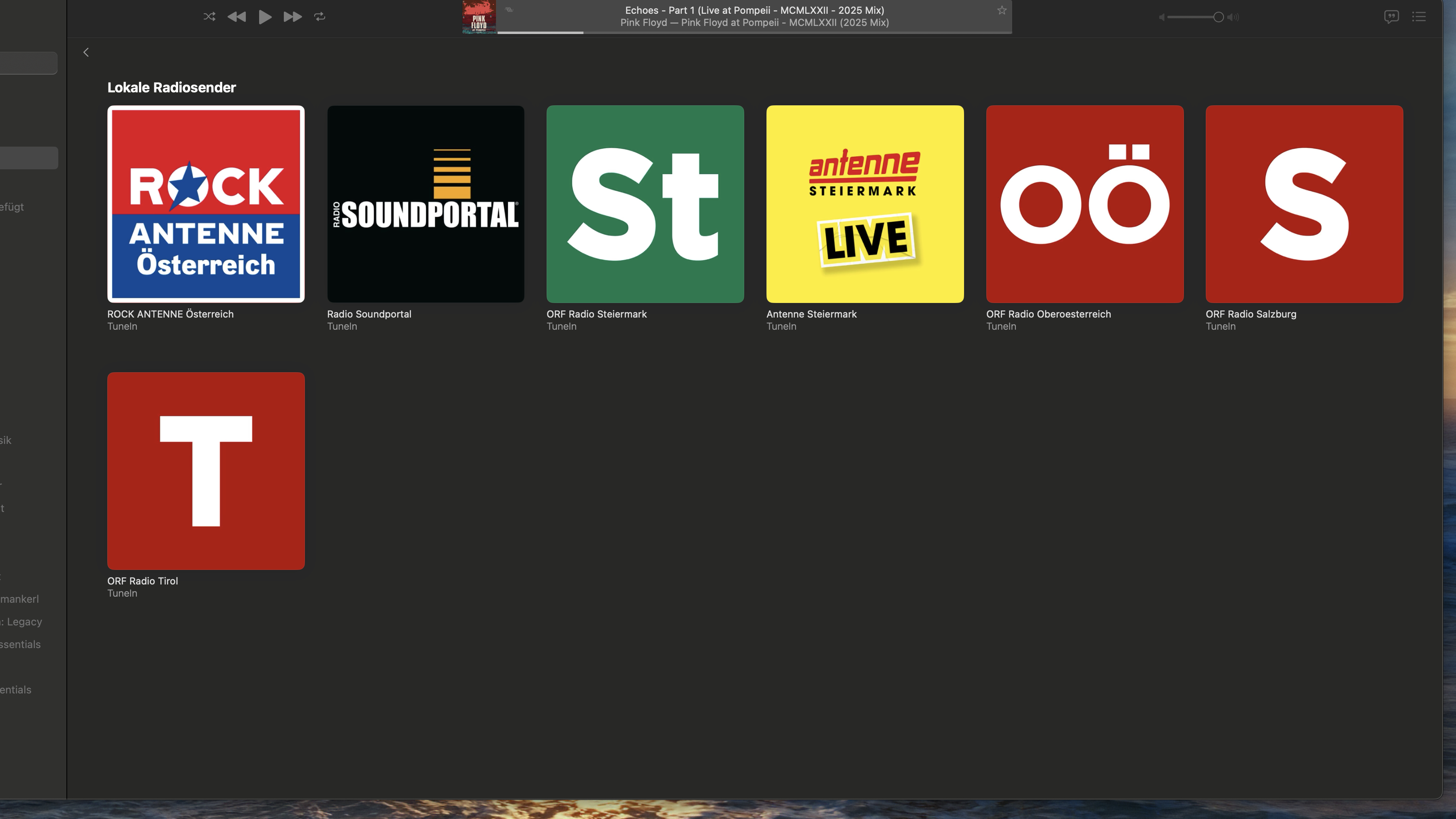Go back using the back chevron
This screenshot has height=819, width=1456.
[86, 52]
